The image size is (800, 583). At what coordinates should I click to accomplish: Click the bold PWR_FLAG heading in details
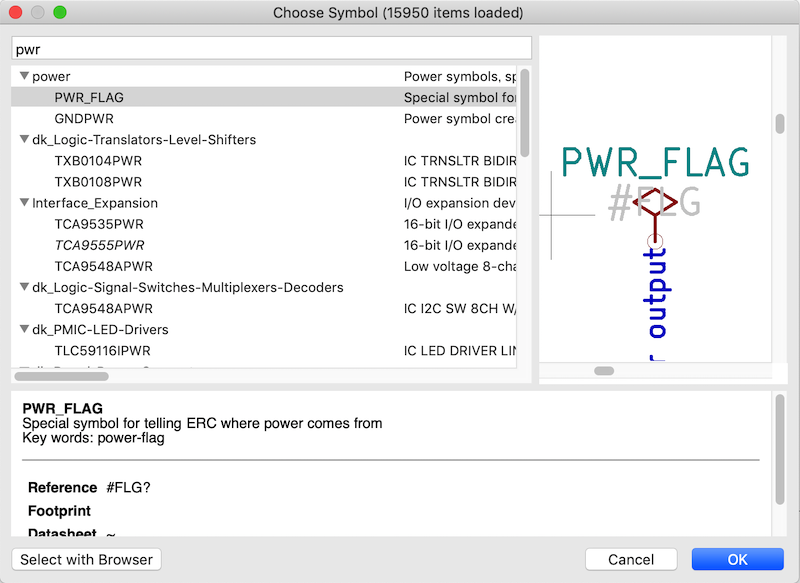(63, 408)
